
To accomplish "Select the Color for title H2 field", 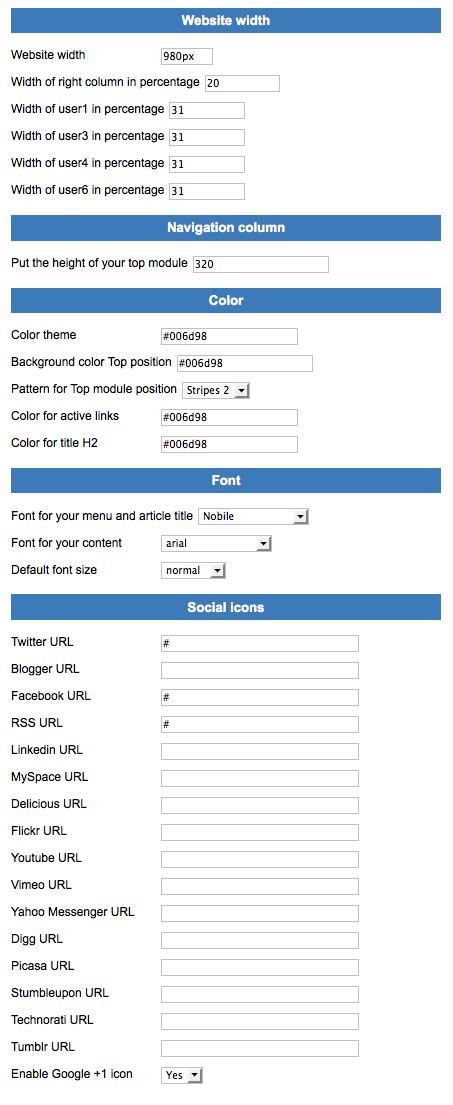I will coord(229,444).
